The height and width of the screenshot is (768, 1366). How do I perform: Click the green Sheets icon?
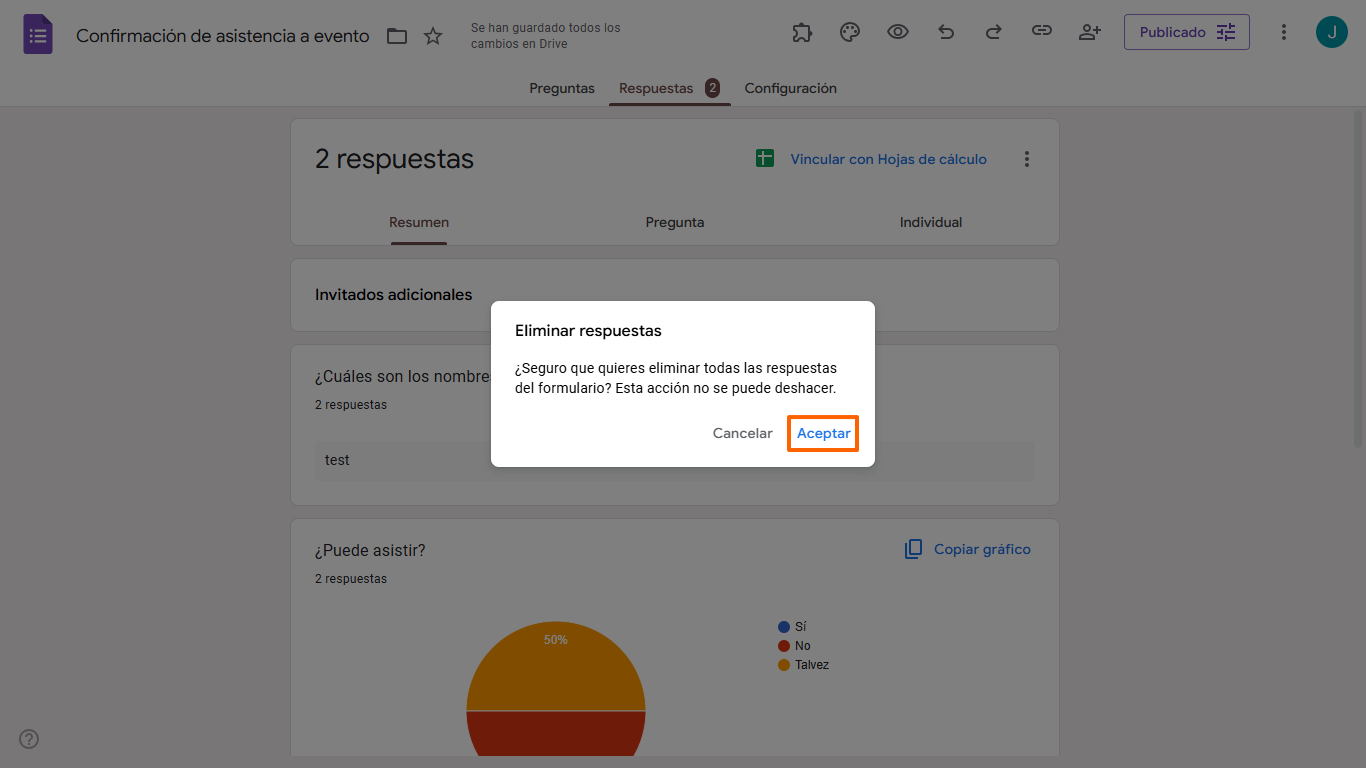coord(765,159)
